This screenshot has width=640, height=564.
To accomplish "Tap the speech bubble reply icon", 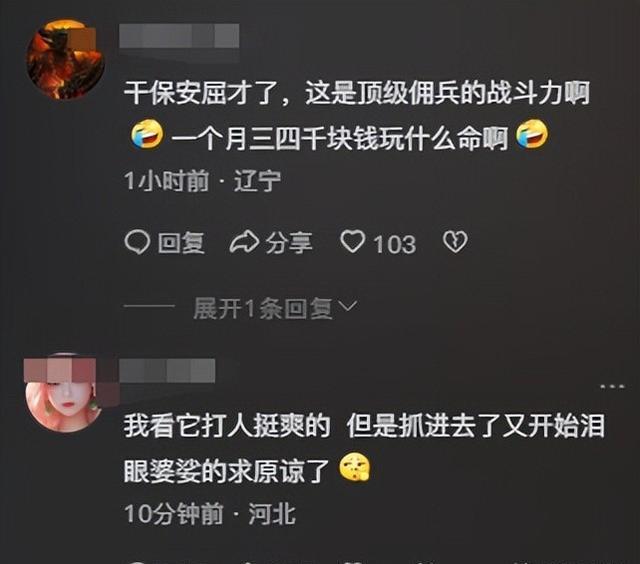I will [137, 242].
